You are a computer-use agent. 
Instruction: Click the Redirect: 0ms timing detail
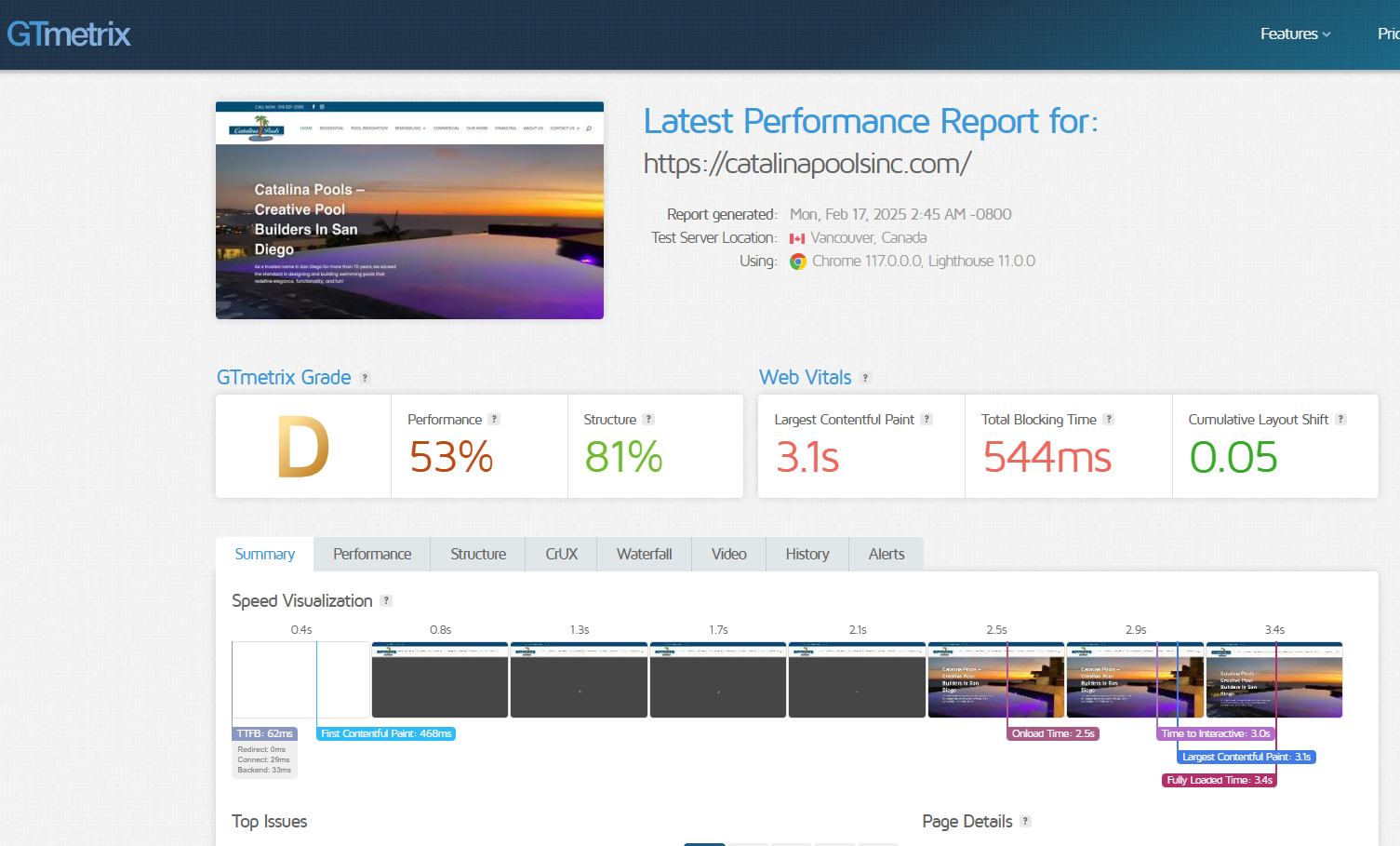click(x=261, y=749)
